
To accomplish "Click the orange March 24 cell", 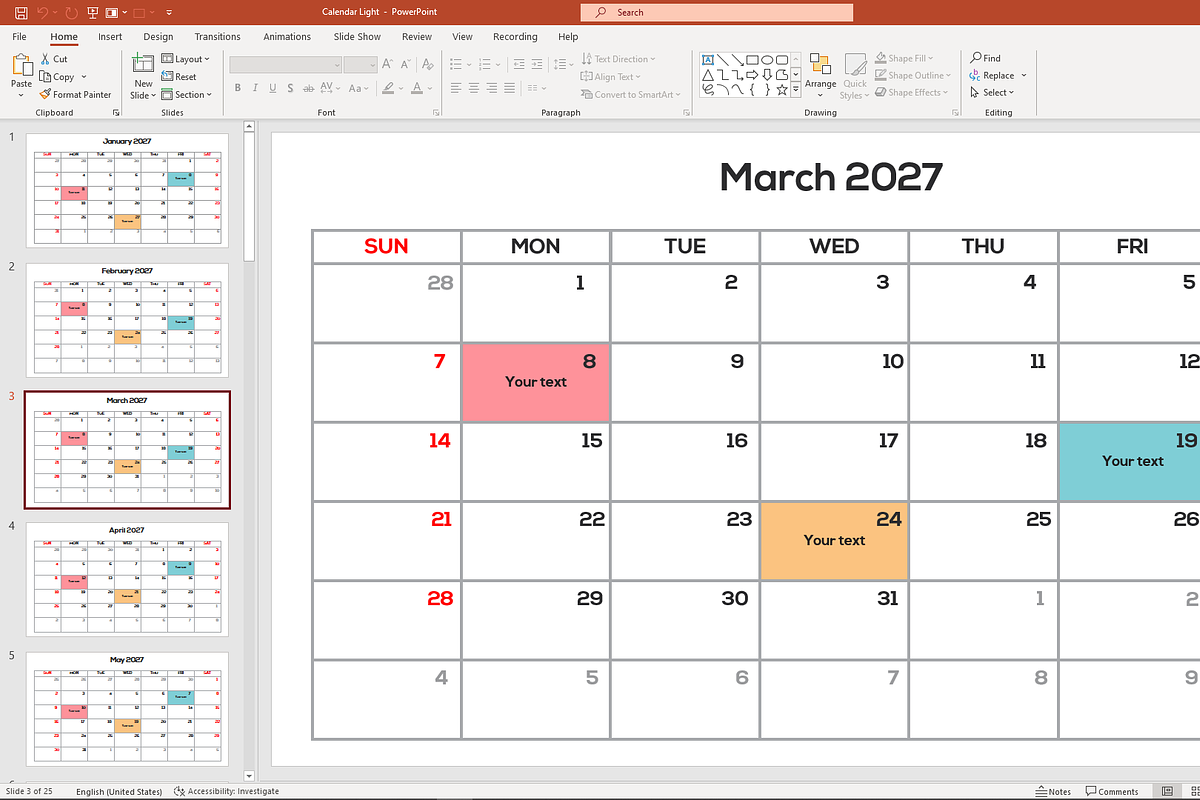I will click(834, 541).
